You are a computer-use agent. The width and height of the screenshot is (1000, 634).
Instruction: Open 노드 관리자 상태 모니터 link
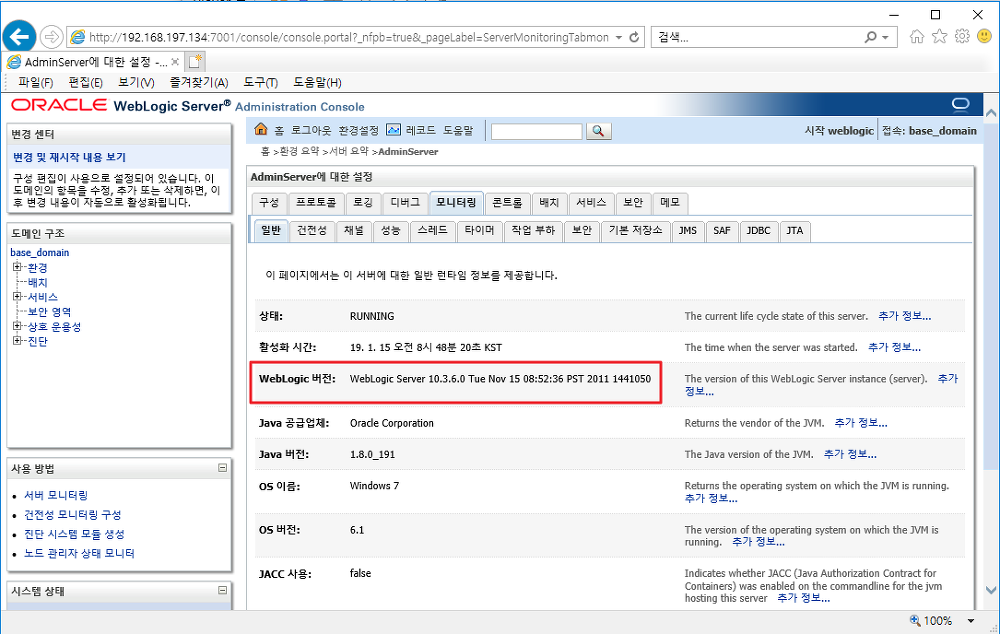79,553
